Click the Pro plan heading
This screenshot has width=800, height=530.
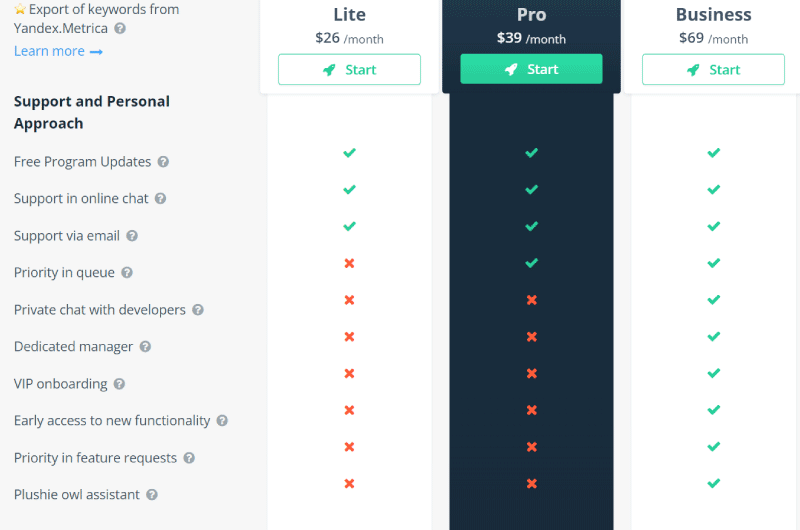pos(532,14)
